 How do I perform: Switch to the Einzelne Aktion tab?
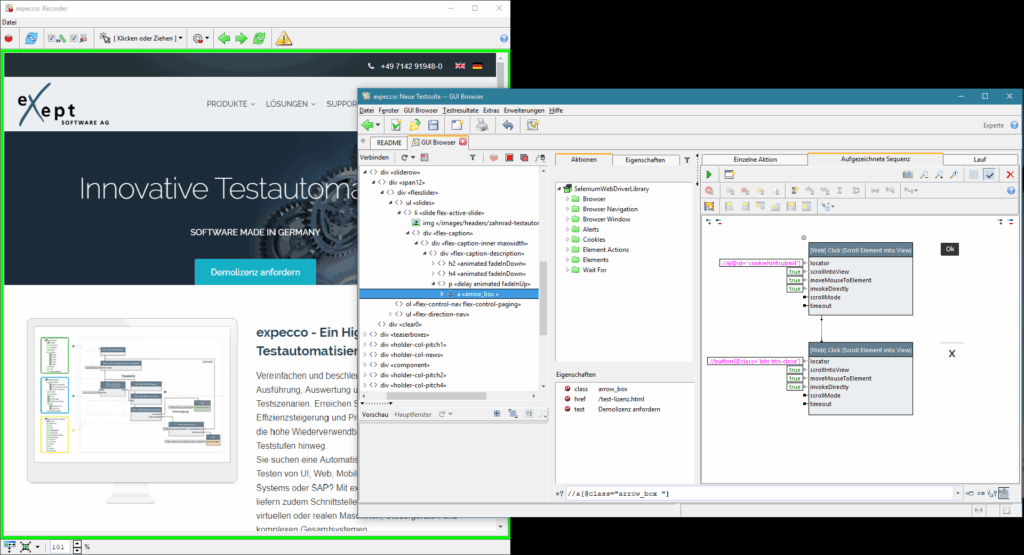pos(754,159)
